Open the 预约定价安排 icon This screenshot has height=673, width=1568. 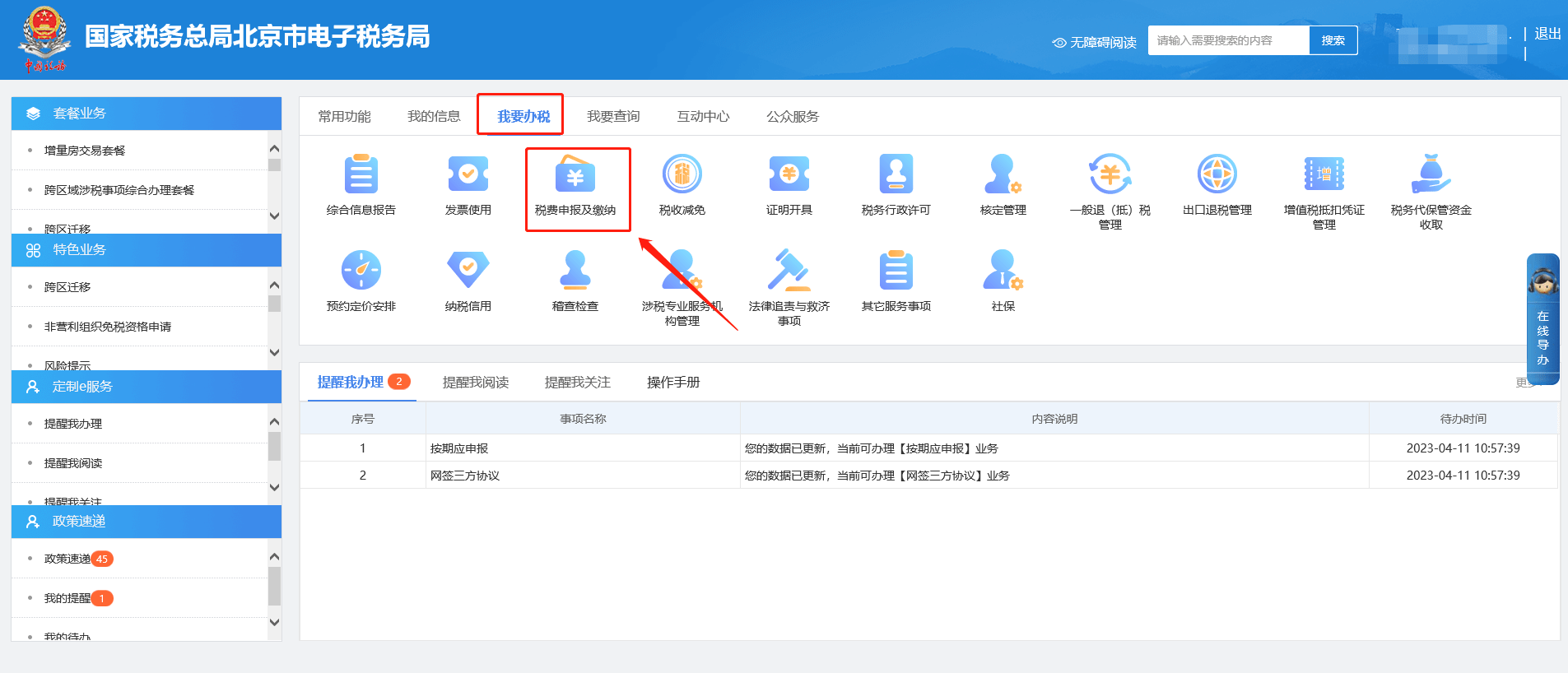pos(361,270)
